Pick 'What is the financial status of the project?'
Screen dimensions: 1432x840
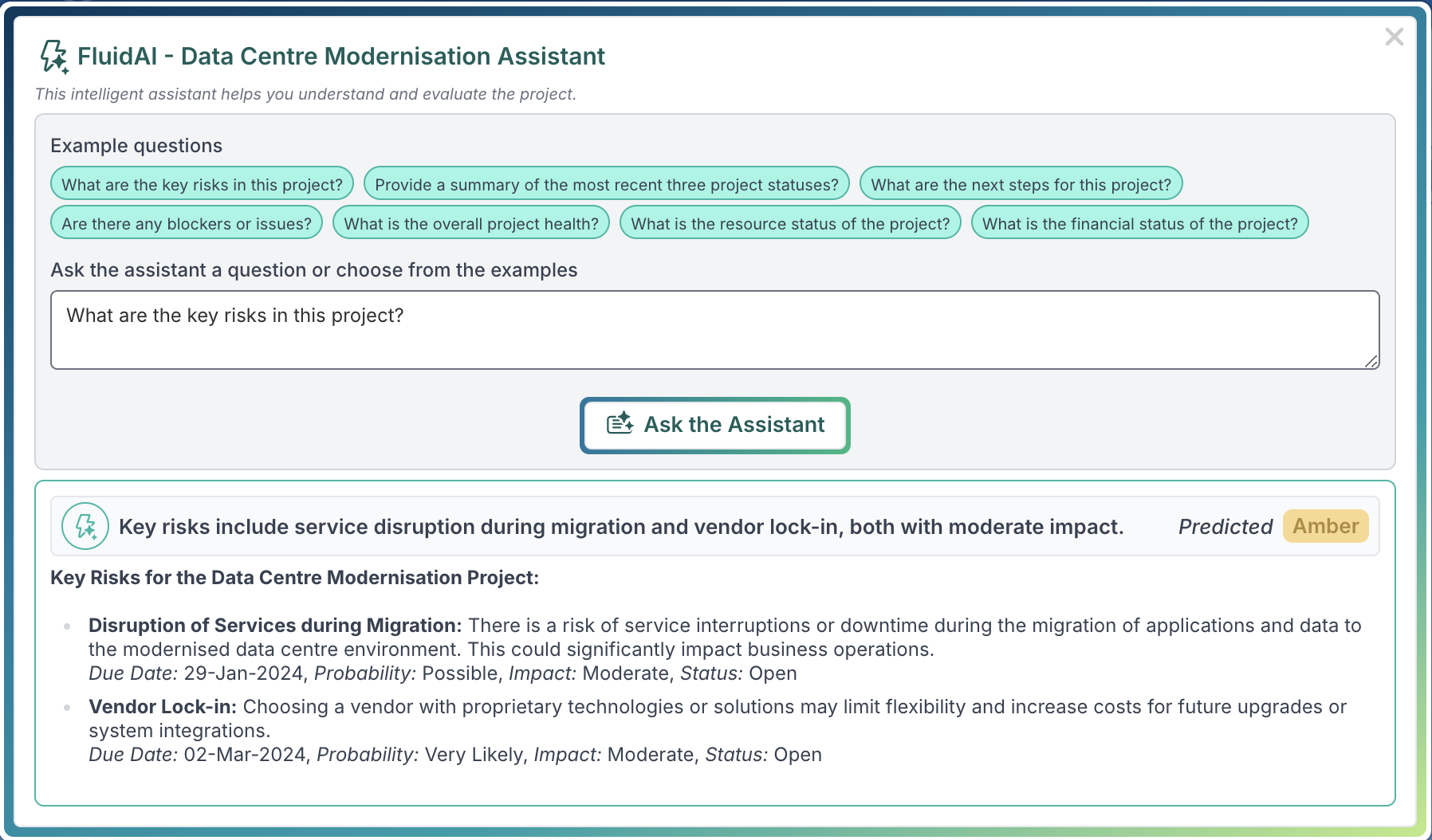(x=1140, y=223)
